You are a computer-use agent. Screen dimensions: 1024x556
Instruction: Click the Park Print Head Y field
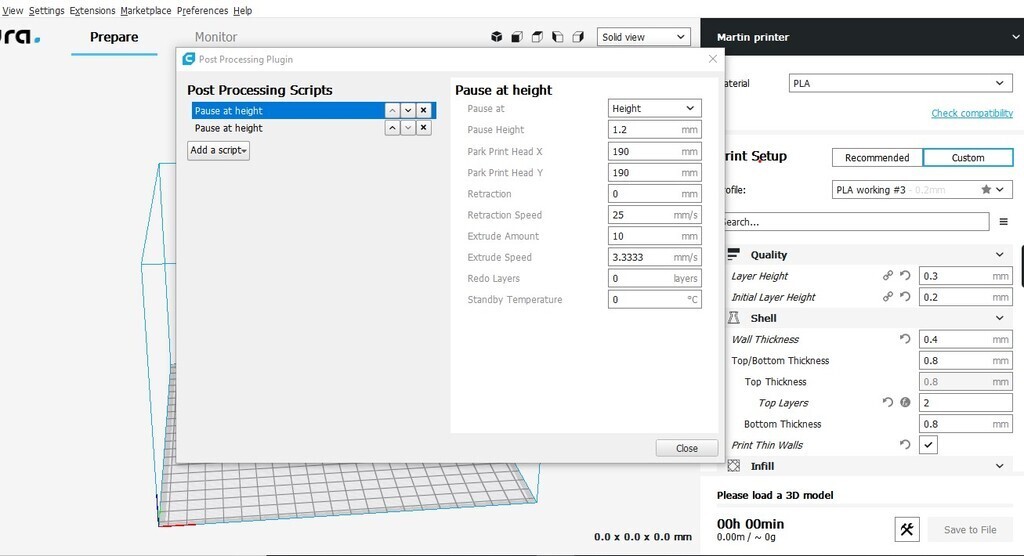click(654, 173)
